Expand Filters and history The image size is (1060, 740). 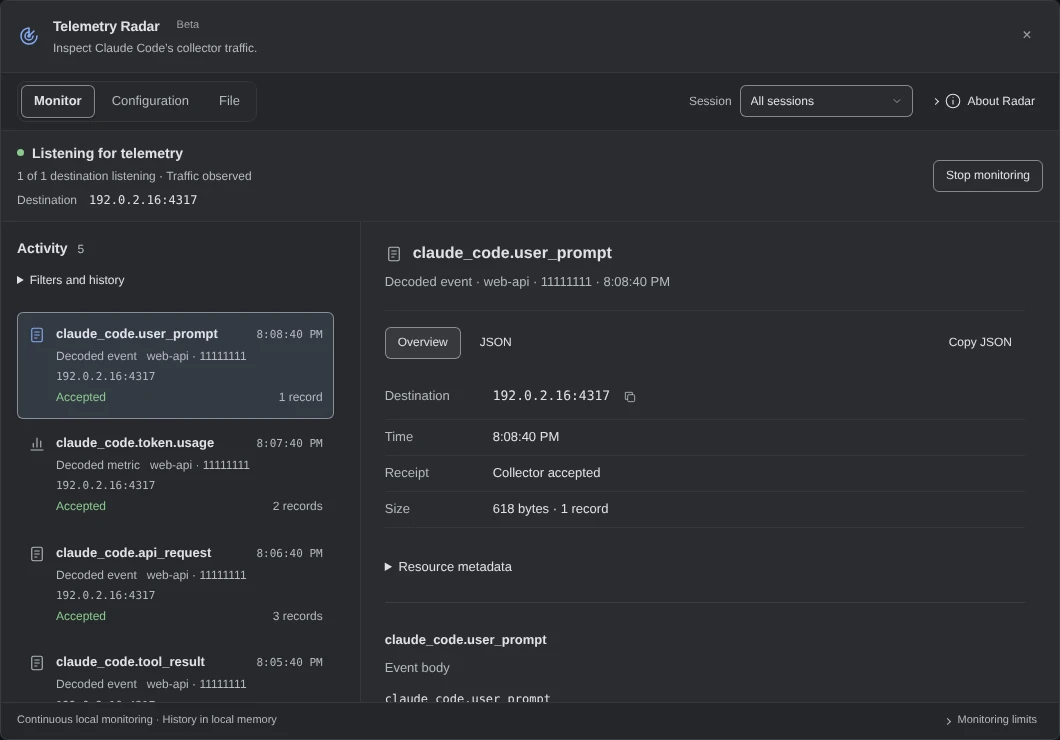coord(71,280)
